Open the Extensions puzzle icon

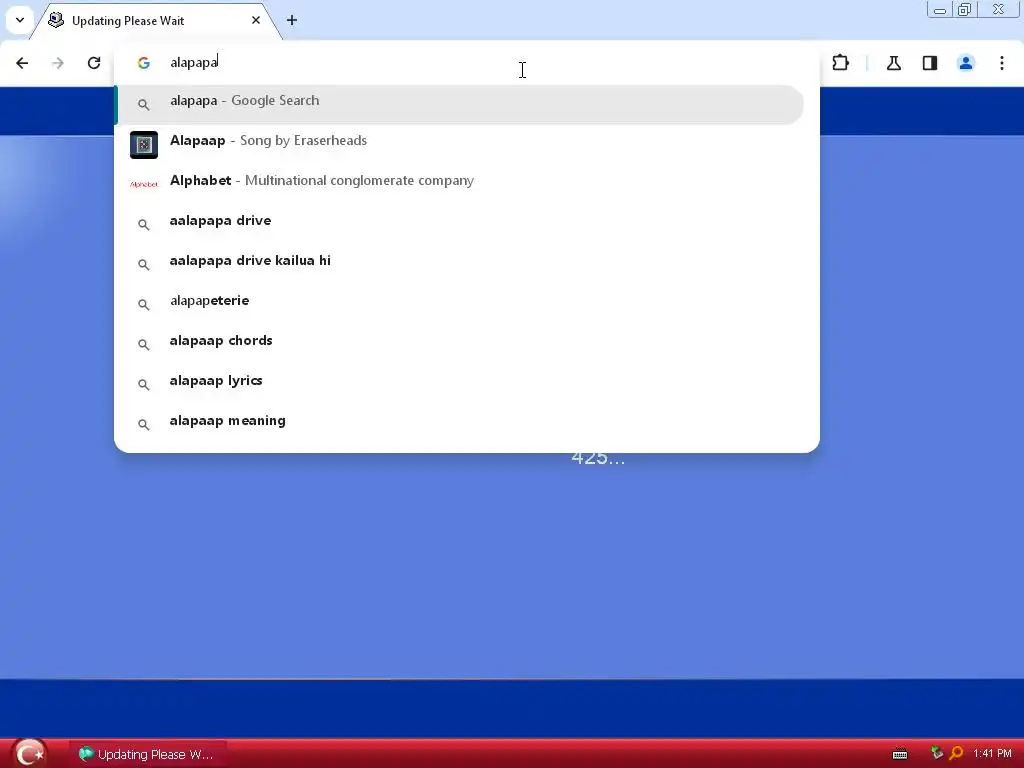[x=840, y=63]
